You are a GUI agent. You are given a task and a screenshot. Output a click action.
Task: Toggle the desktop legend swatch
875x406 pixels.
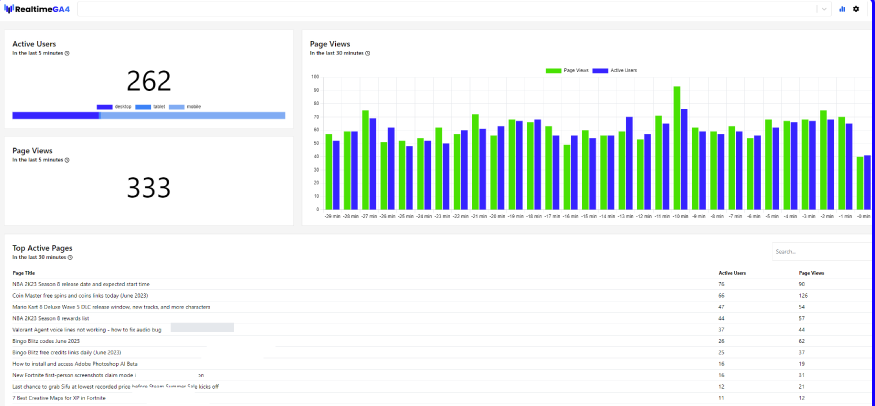(105, 107)
